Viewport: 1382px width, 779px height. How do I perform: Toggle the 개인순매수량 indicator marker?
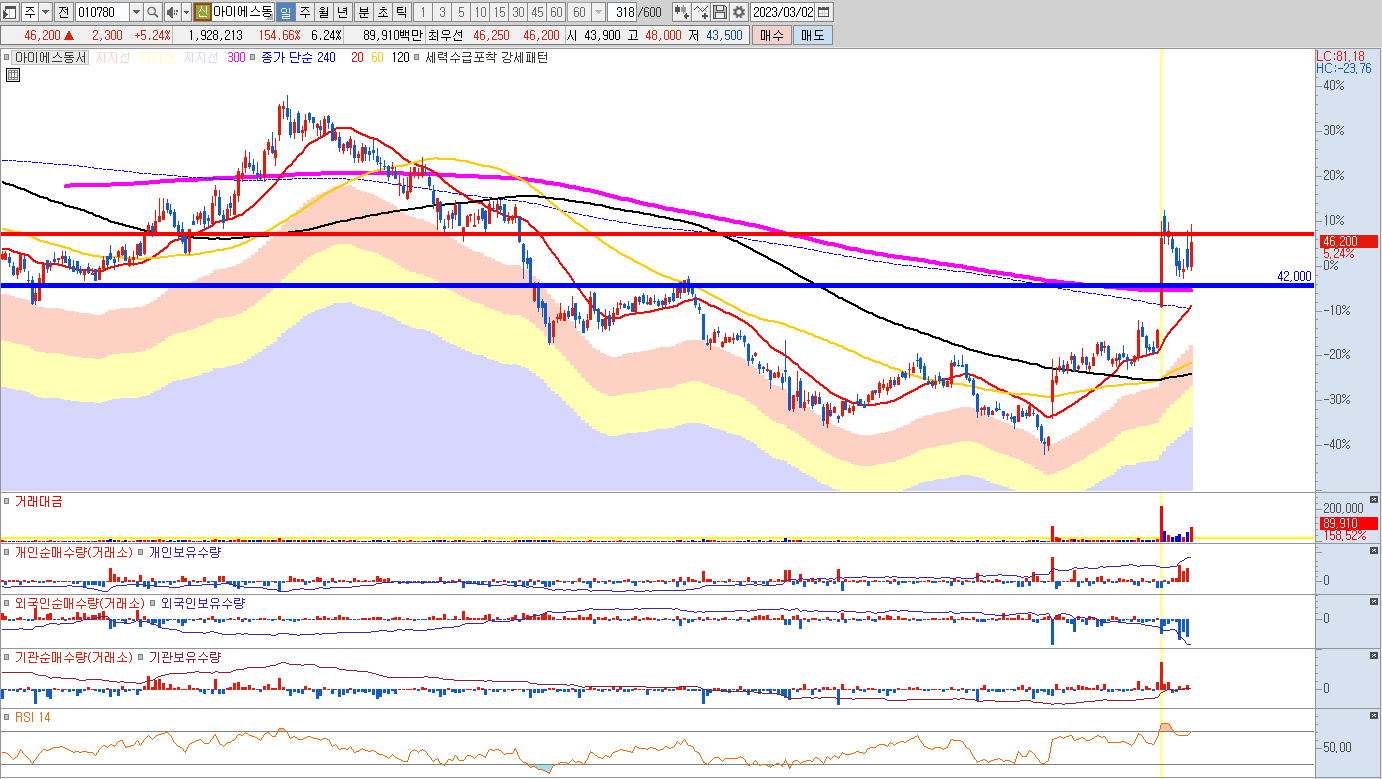(x=6, y=552)
